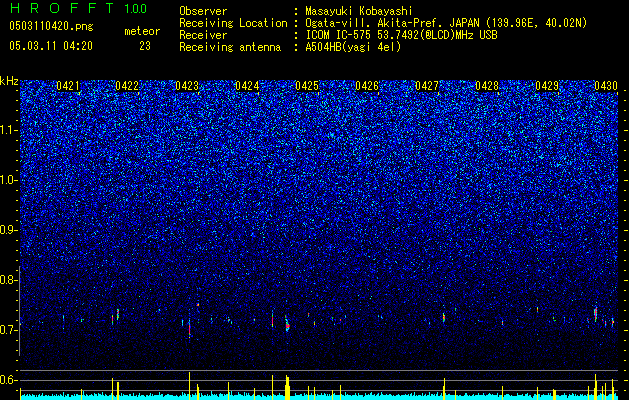This screenshot has width=629, height=400.
Task: Click the 0.6 kHz axis label
Action: (x=9, y=380)
